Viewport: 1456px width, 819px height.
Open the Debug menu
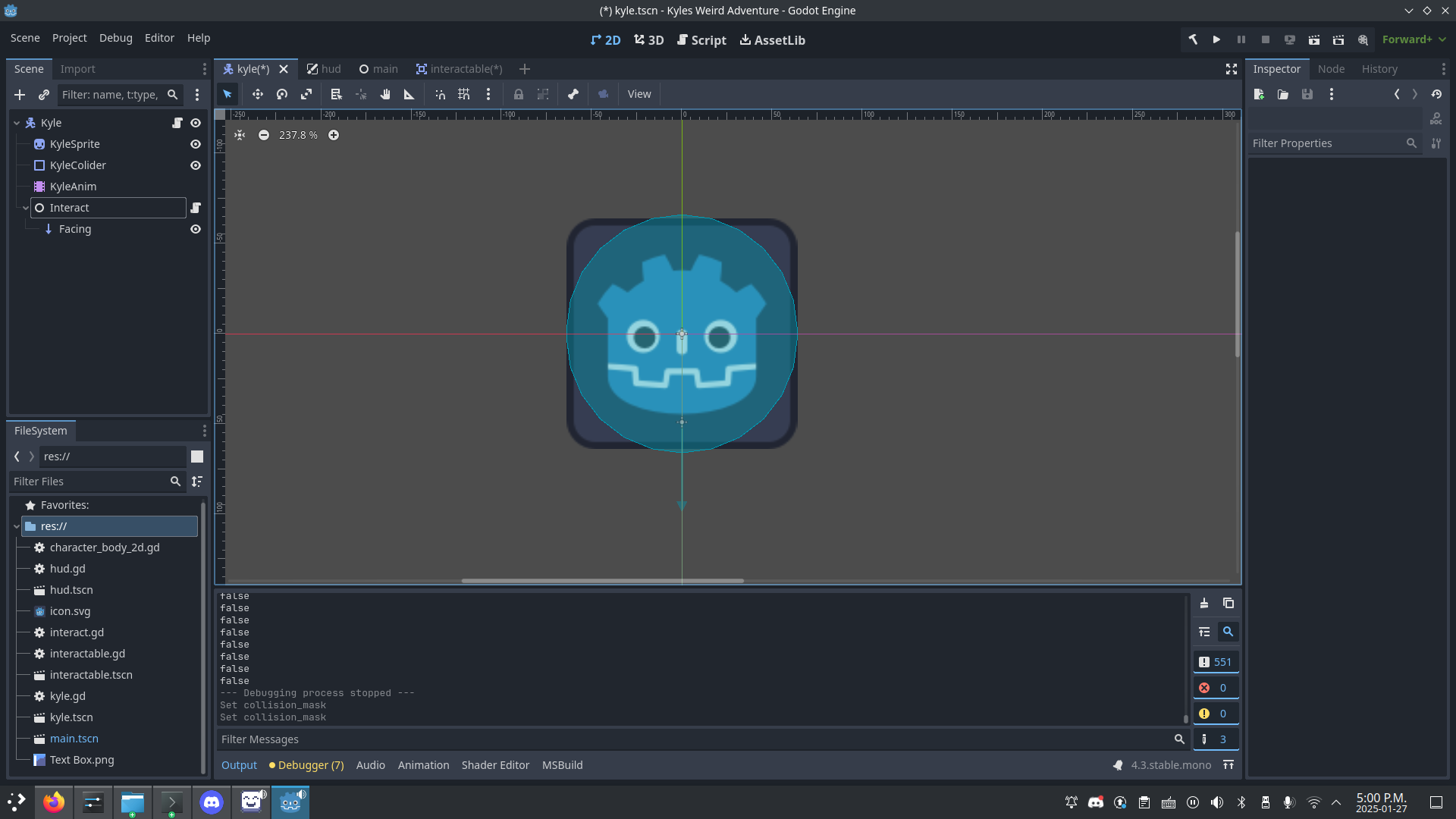(x=115, y=38)
